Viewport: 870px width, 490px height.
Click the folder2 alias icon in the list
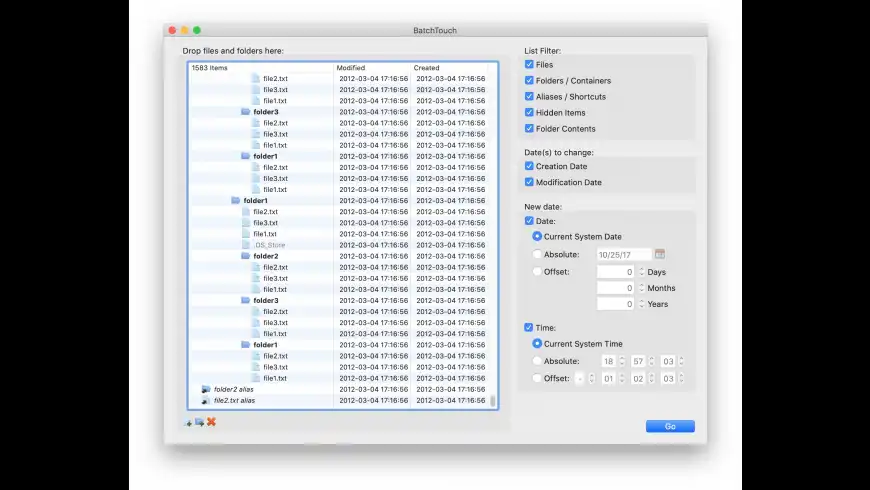(x=206, y=389)
